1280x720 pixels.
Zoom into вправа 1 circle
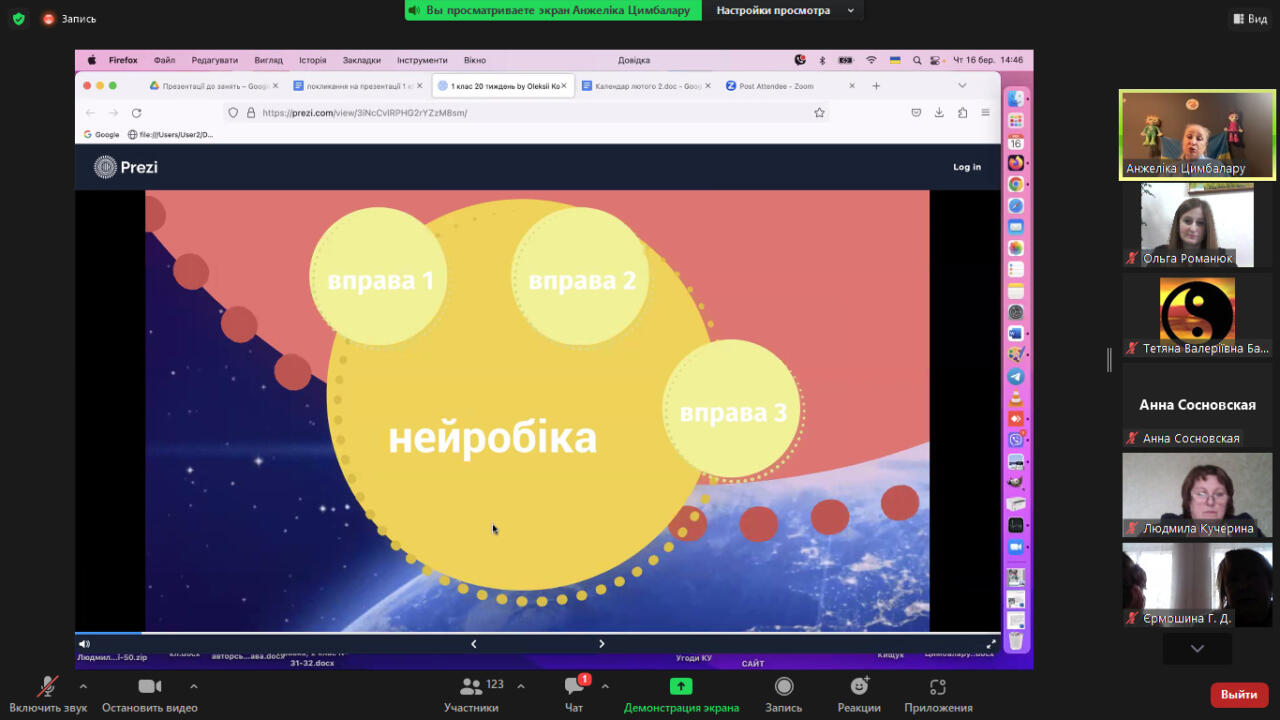coord(379,278)
